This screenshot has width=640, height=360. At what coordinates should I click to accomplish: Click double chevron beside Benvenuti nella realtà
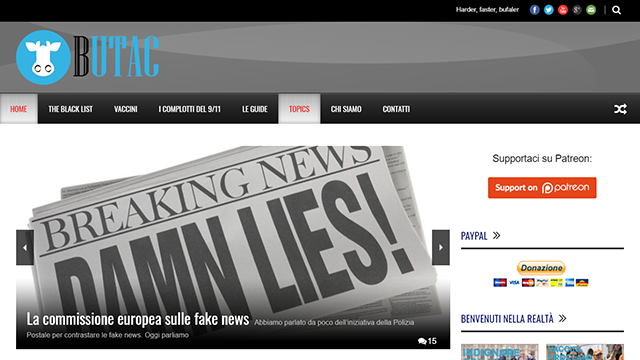click(x=562, y=318)
